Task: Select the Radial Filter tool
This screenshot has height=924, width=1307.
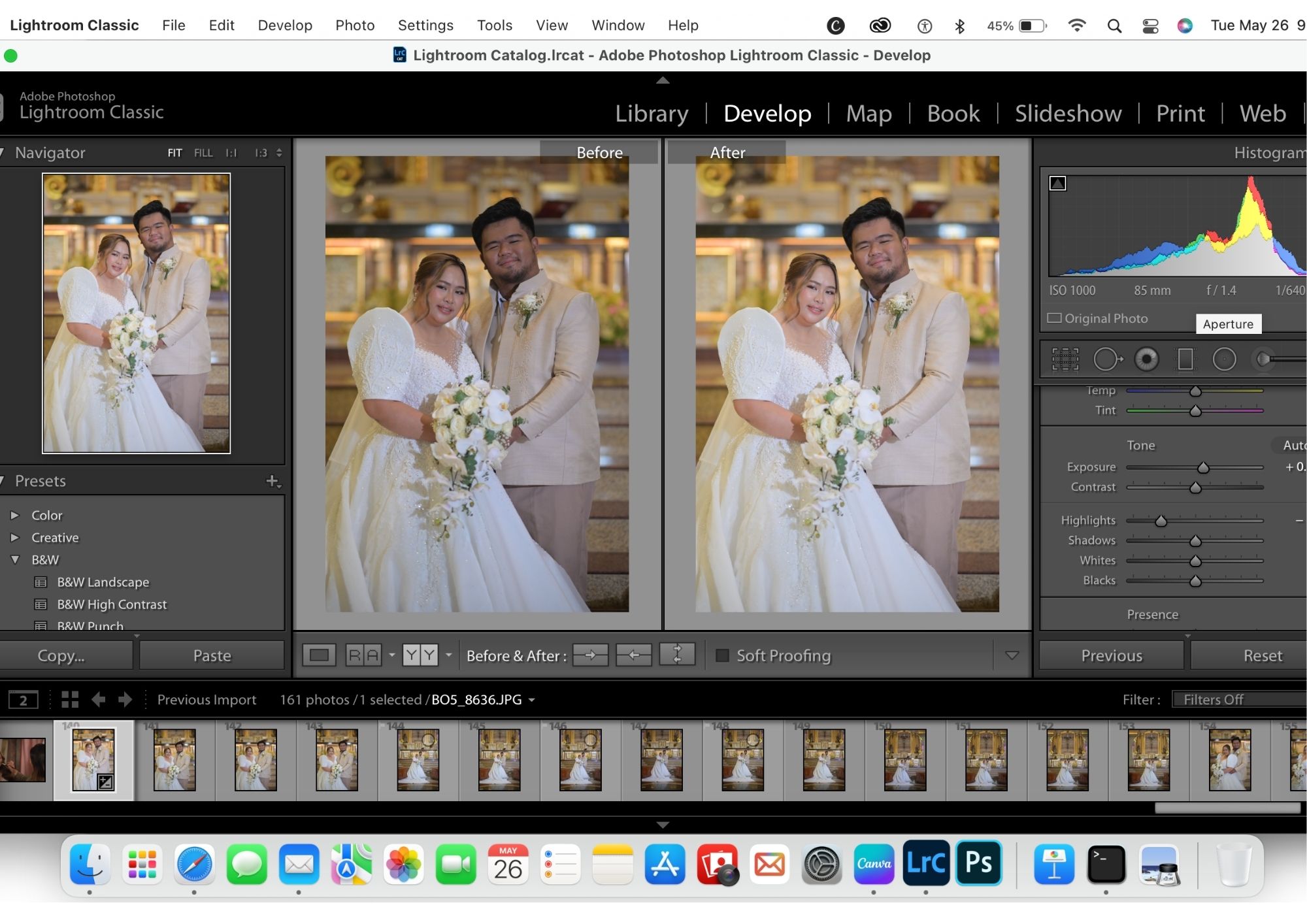Action: (1224, 359)
